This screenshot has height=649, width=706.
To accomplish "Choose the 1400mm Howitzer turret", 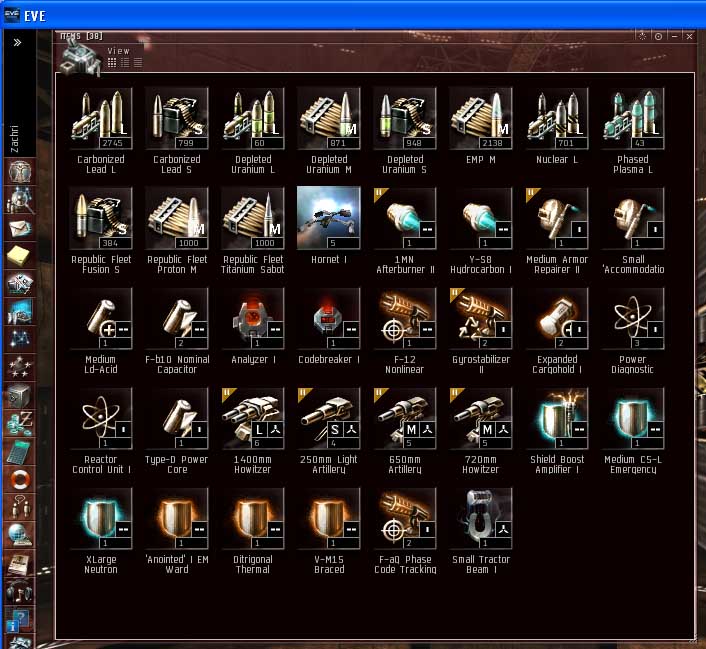I will (253, 418).
